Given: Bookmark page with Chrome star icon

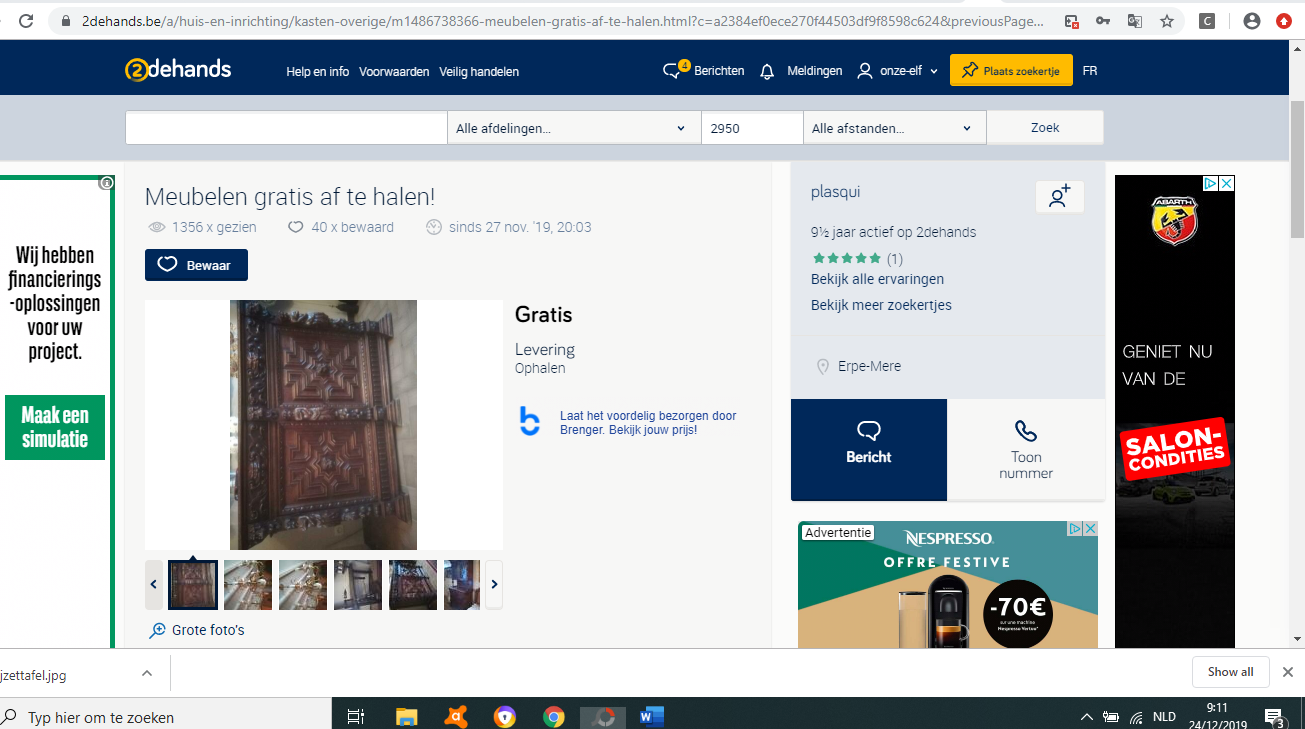Looking at the screenshot, I should [1166, 20].
